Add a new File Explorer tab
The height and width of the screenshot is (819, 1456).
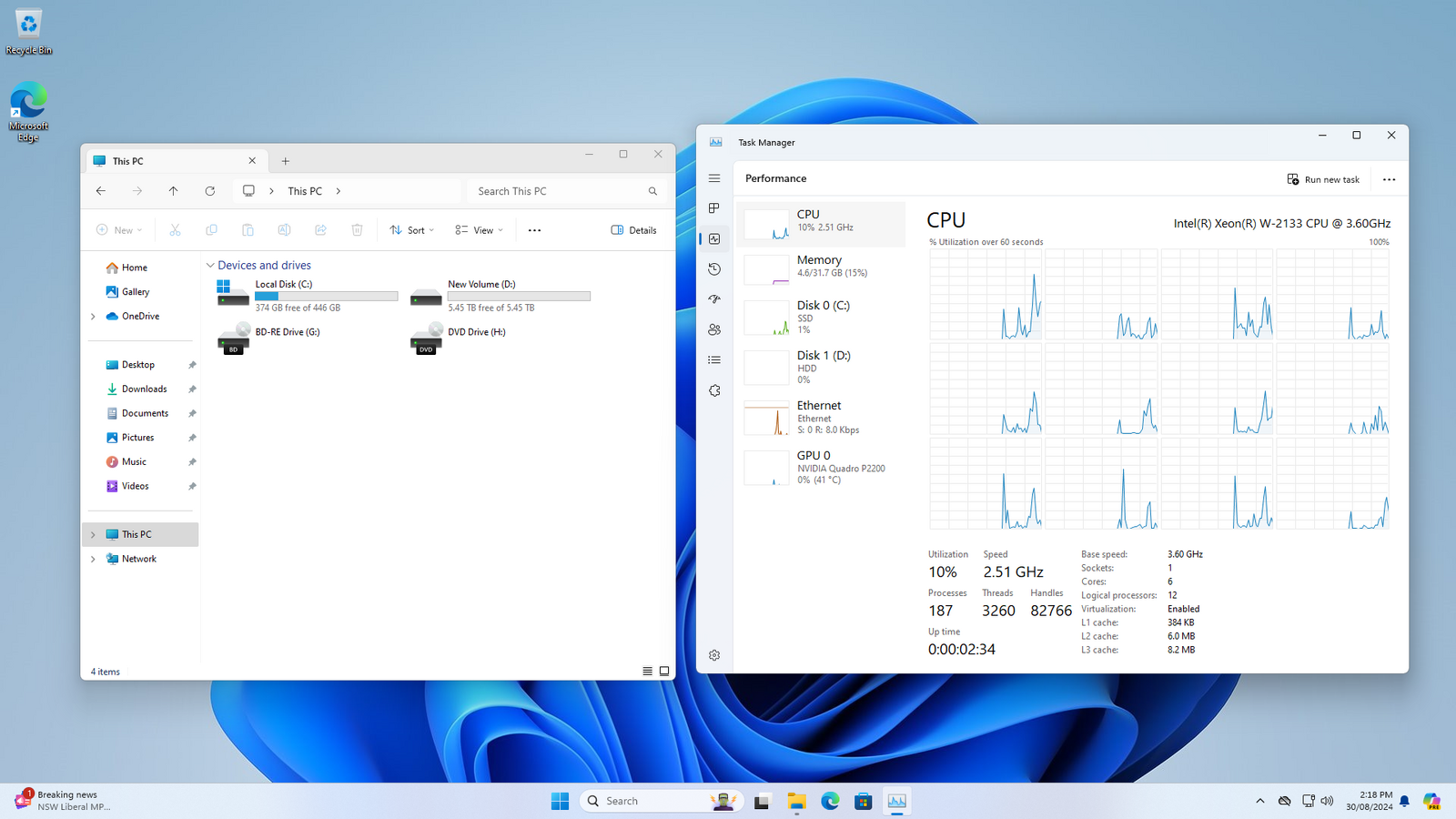pos(285,161)
